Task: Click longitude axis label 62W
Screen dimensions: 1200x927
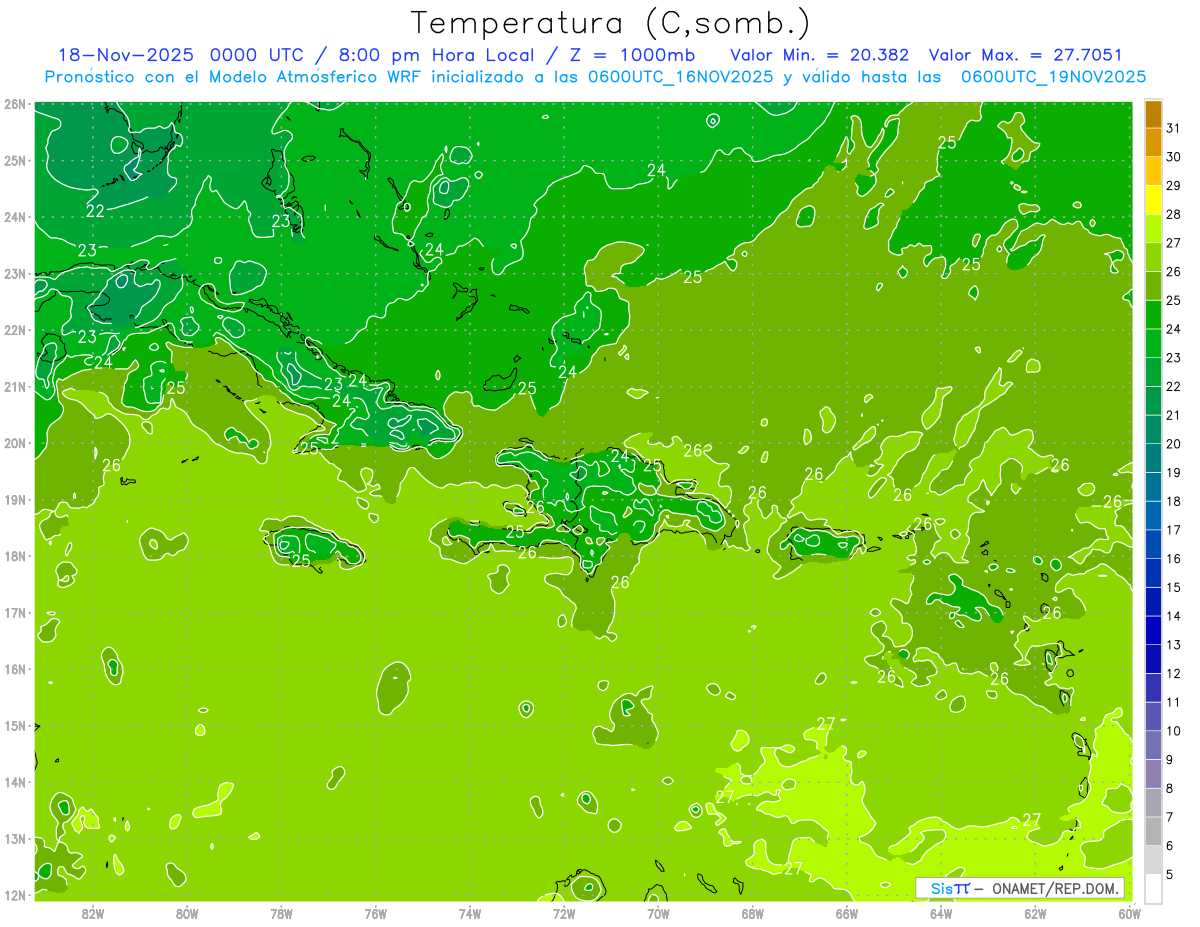Action: pos(1035,913)
